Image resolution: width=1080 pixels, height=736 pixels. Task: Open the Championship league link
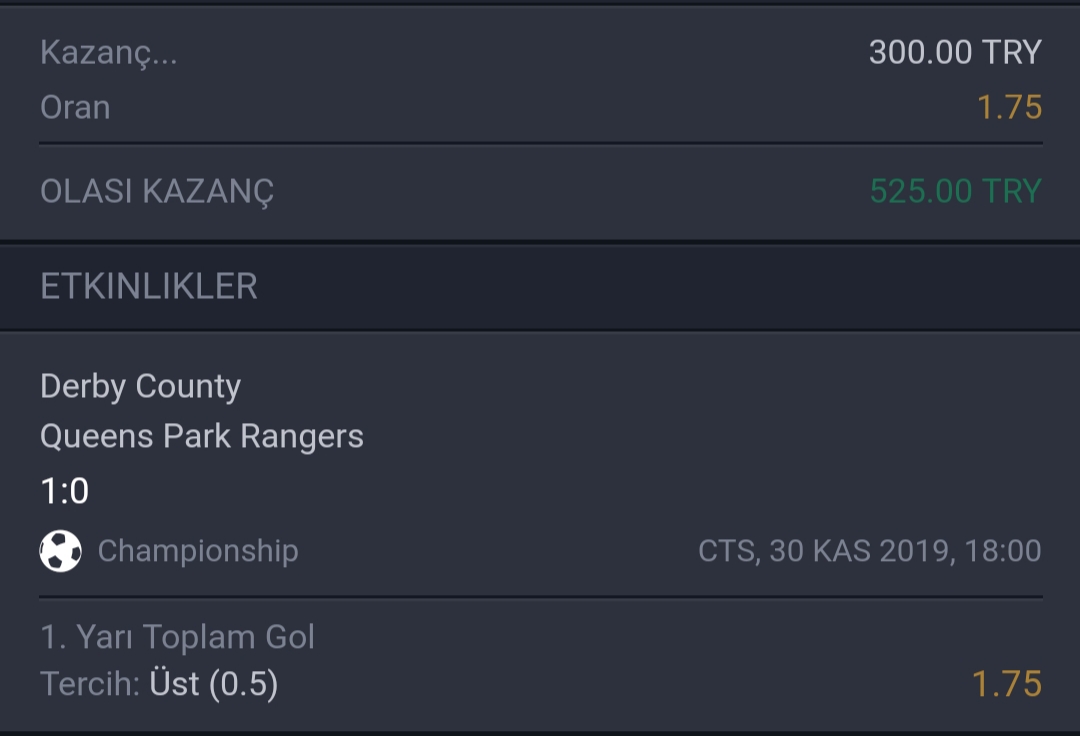tap(198, 551)
